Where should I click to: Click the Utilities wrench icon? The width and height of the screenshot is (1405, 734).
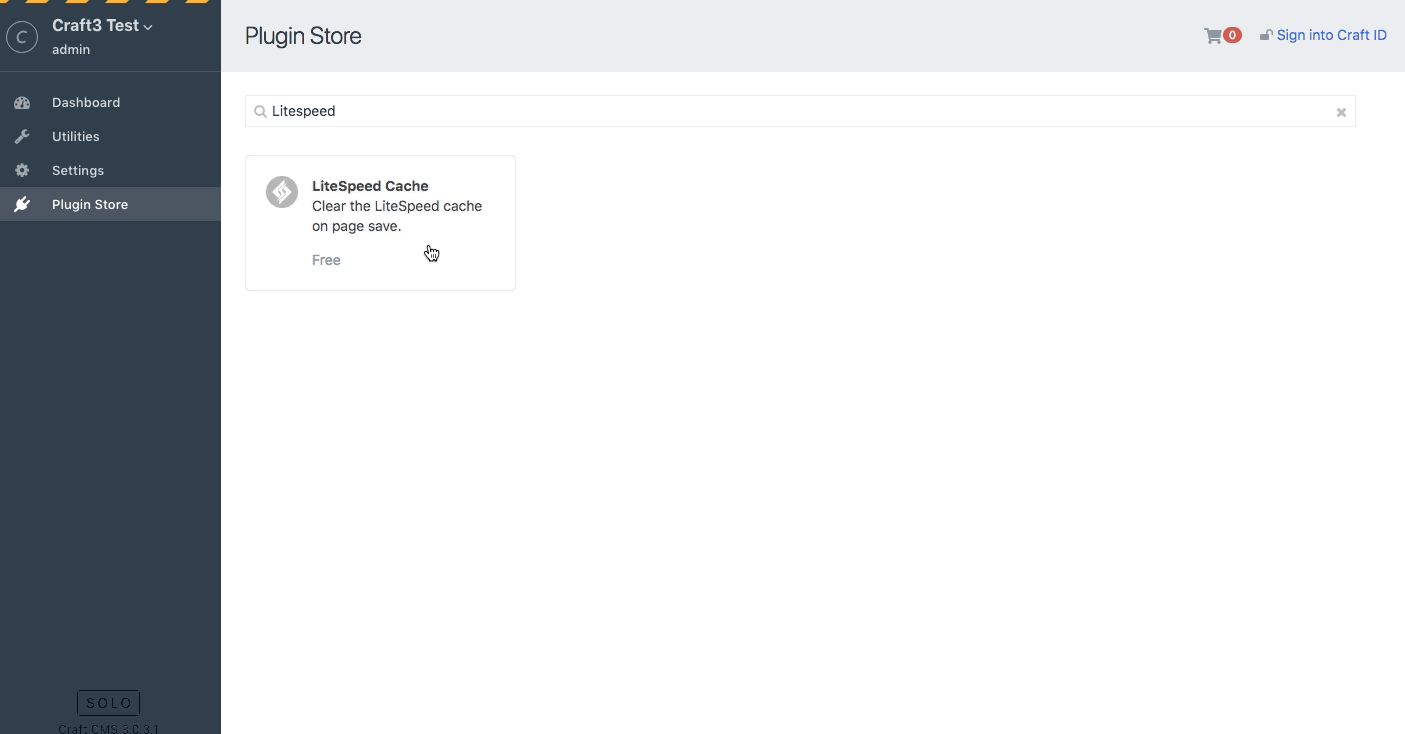22,137
